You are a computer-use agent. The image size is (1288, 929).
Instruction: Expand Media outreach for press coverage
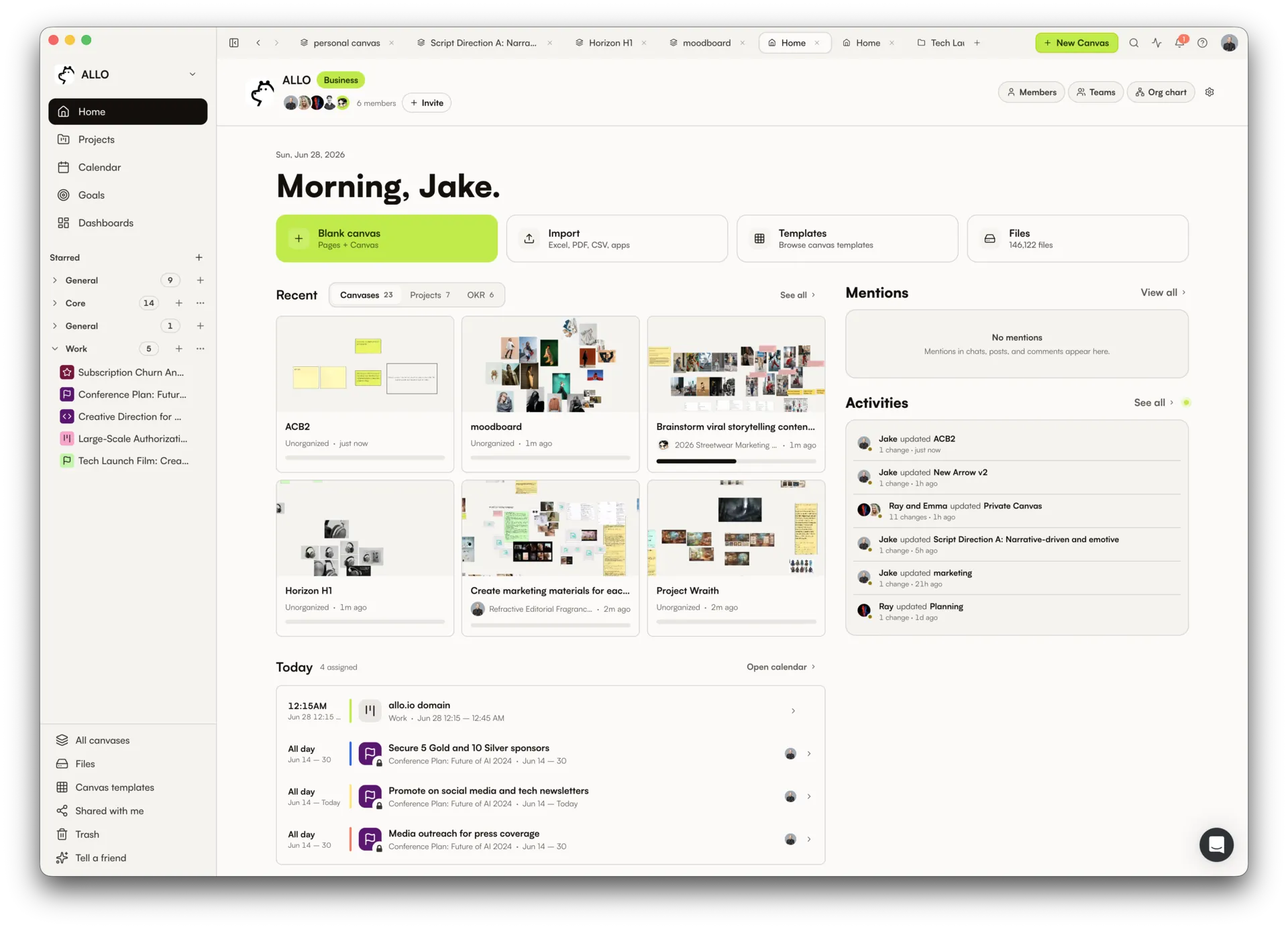809,839
